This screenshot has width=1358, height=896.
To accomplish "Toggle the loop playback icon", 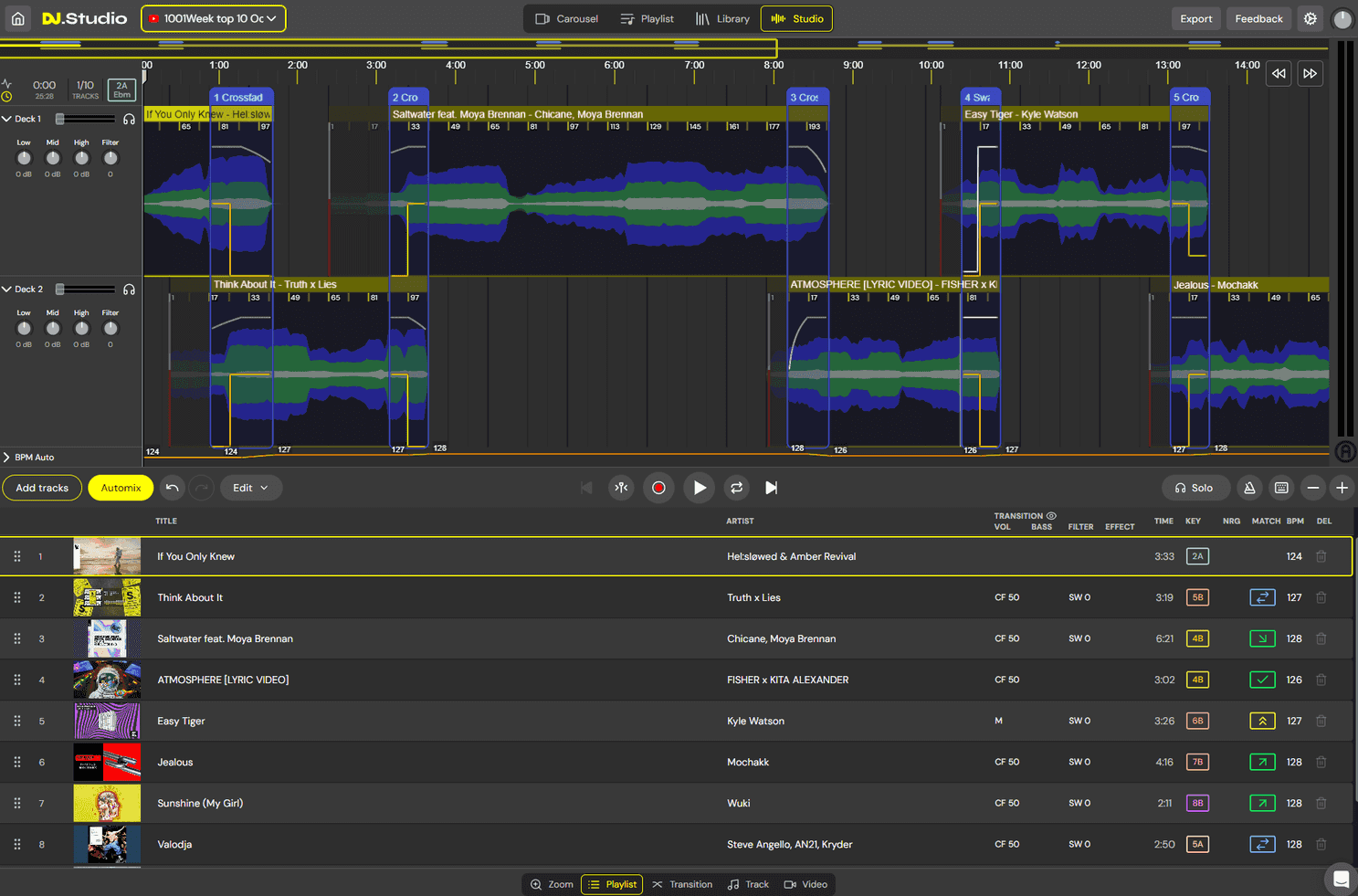I will coord(736,488).
